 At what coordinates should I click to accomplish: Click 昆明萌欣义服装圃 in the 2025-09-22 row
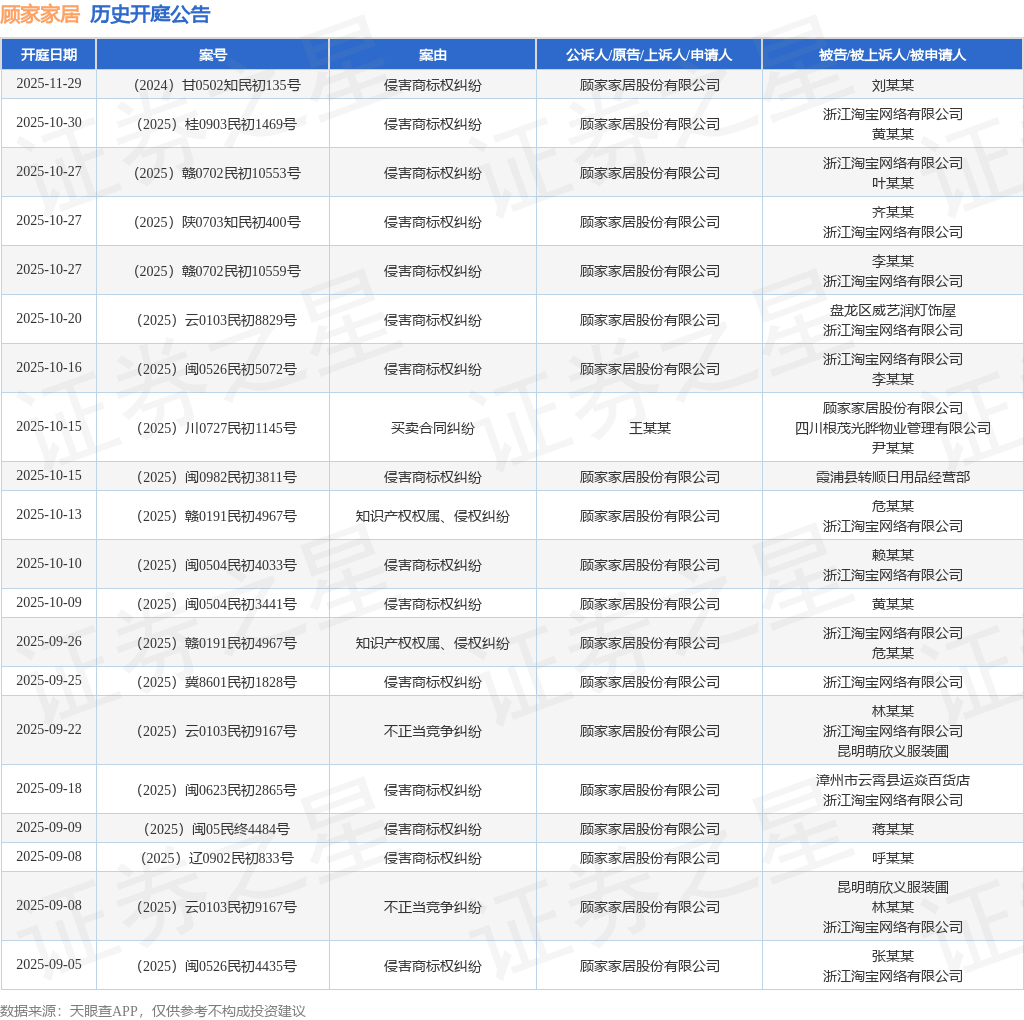coord(892,751)
